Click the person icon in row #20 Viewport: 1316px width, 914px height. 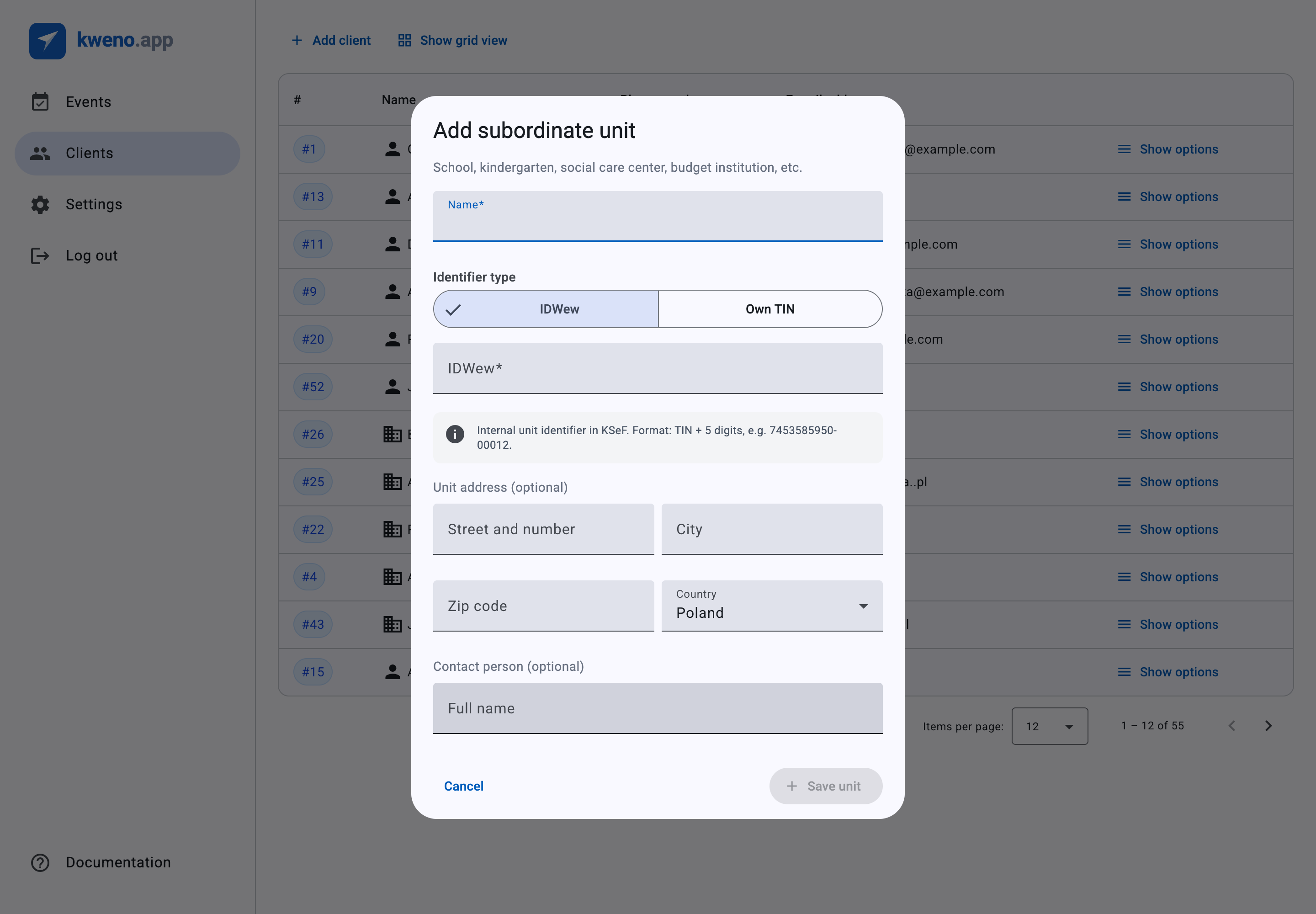click(x=392, y=339)
